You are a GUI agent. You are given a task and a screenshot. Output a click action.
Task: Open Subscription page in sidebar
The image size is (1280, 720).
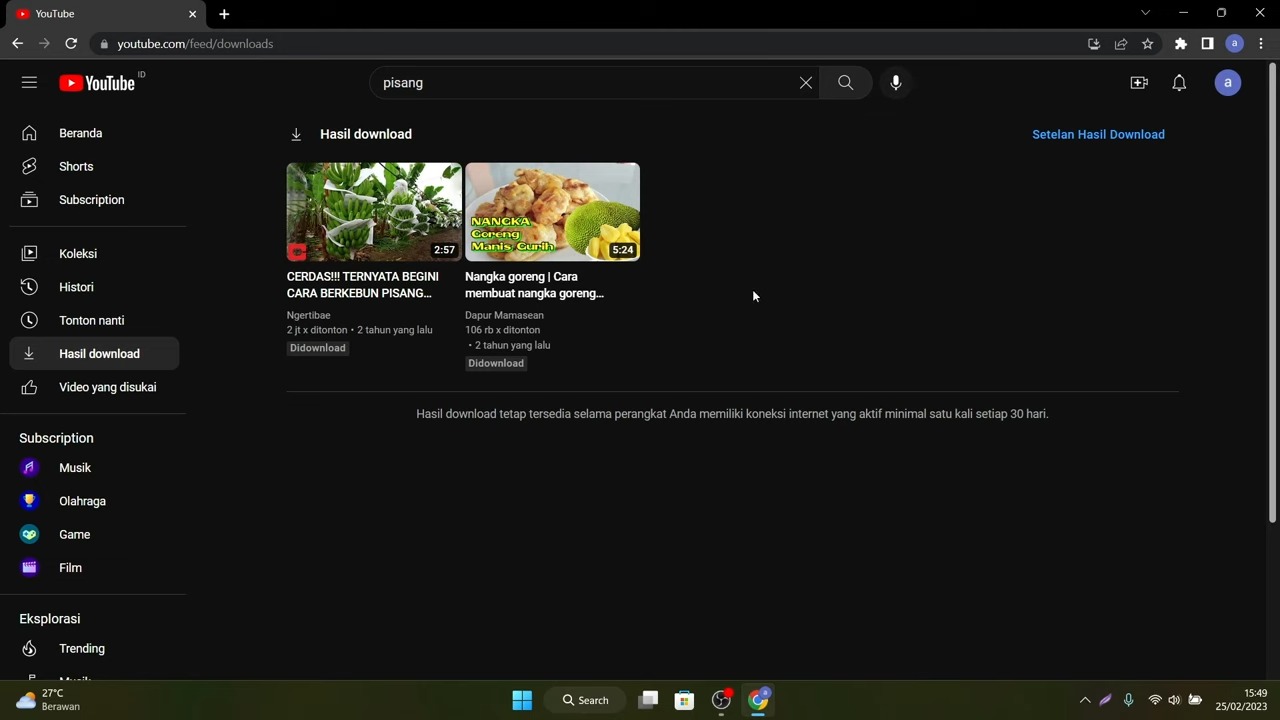point(95,200)
